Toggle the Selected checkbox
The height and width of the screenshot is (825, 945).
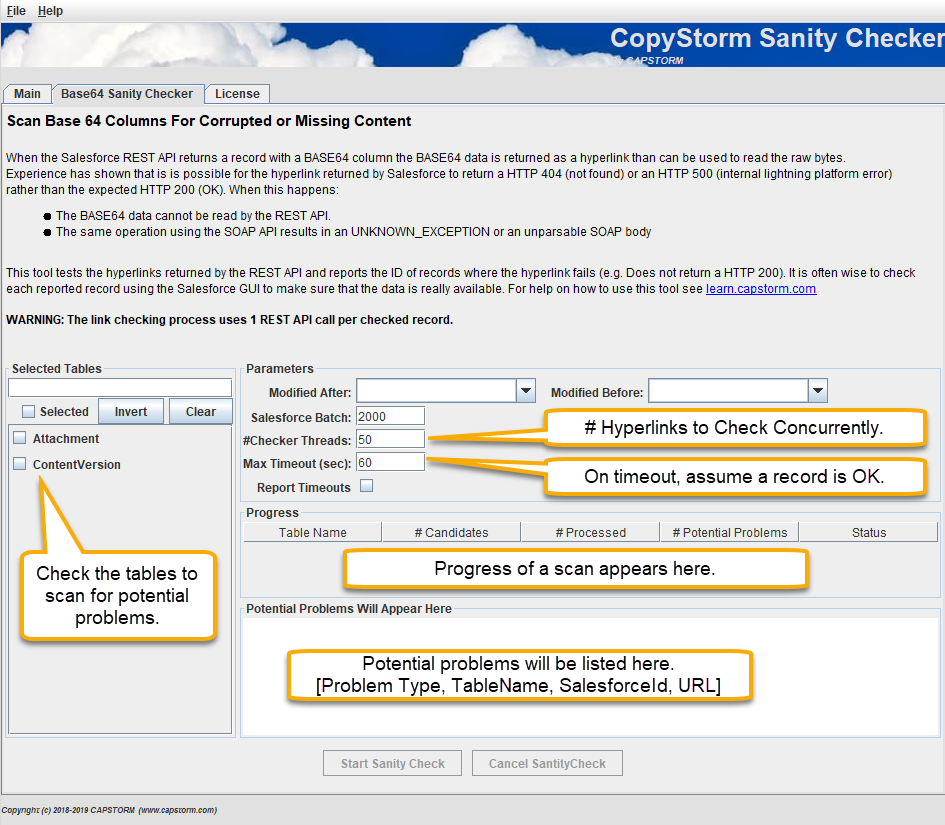pyautogui.click(x=28, y=412)
